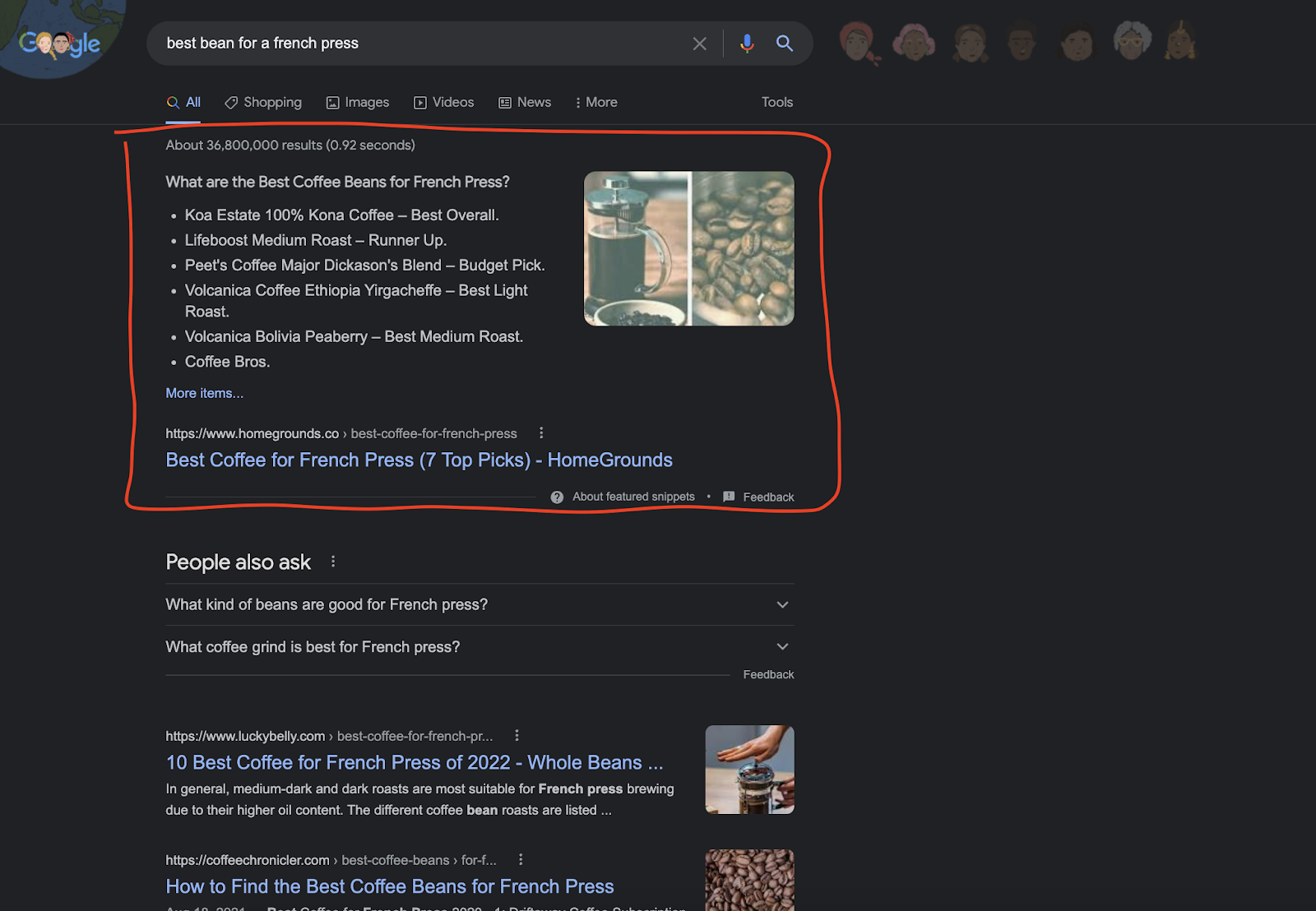Click the "About 36,800,000 results" stats text

290,145
